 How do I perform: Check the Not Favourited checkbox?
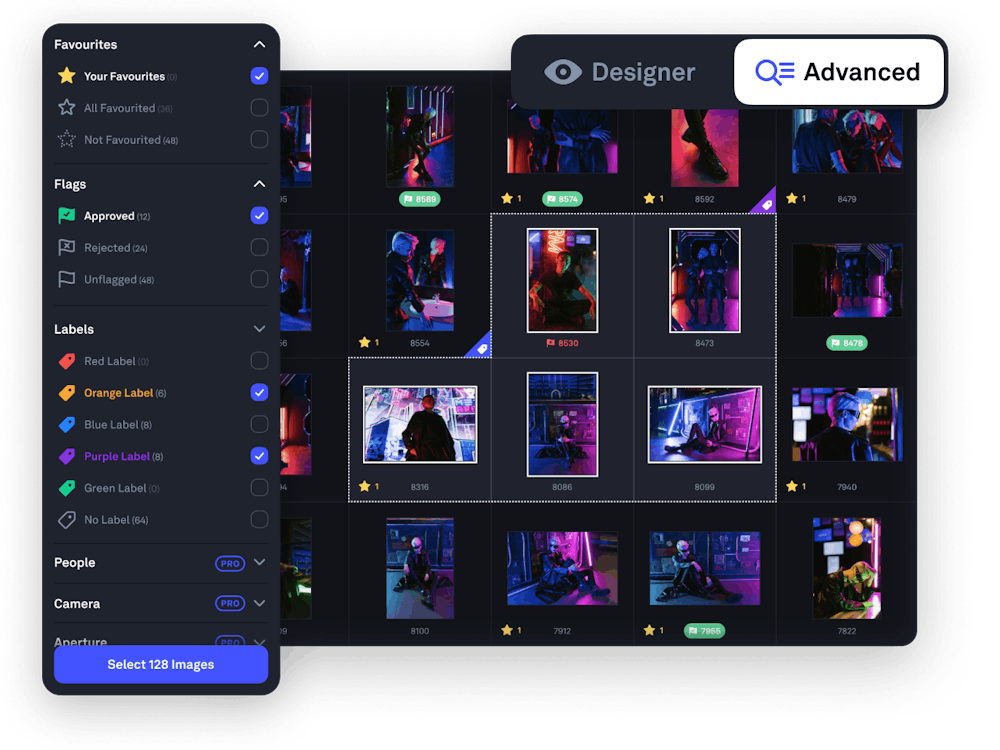click(259, 139)
